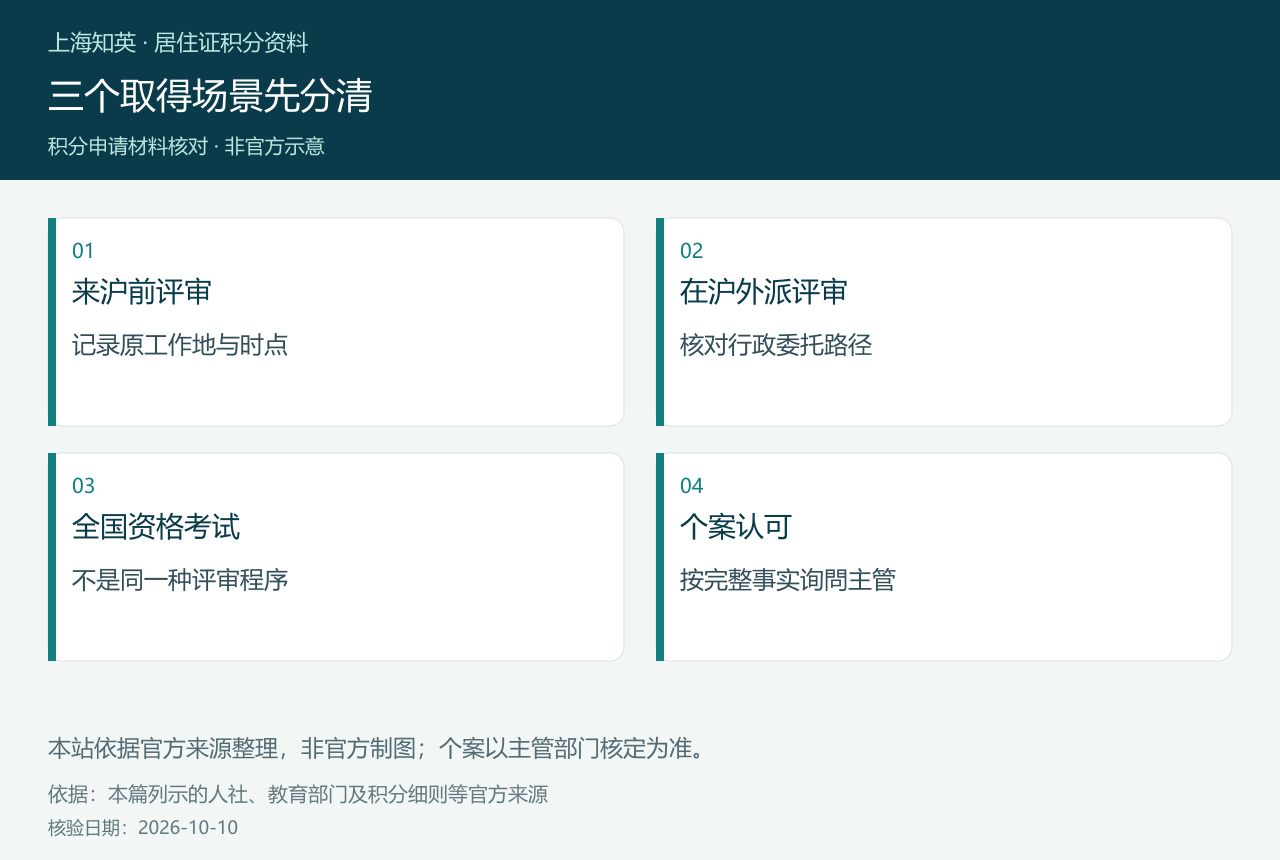Click the number 01 label
The height and width of the screenshot is (860, 1280).
[83, 251]
